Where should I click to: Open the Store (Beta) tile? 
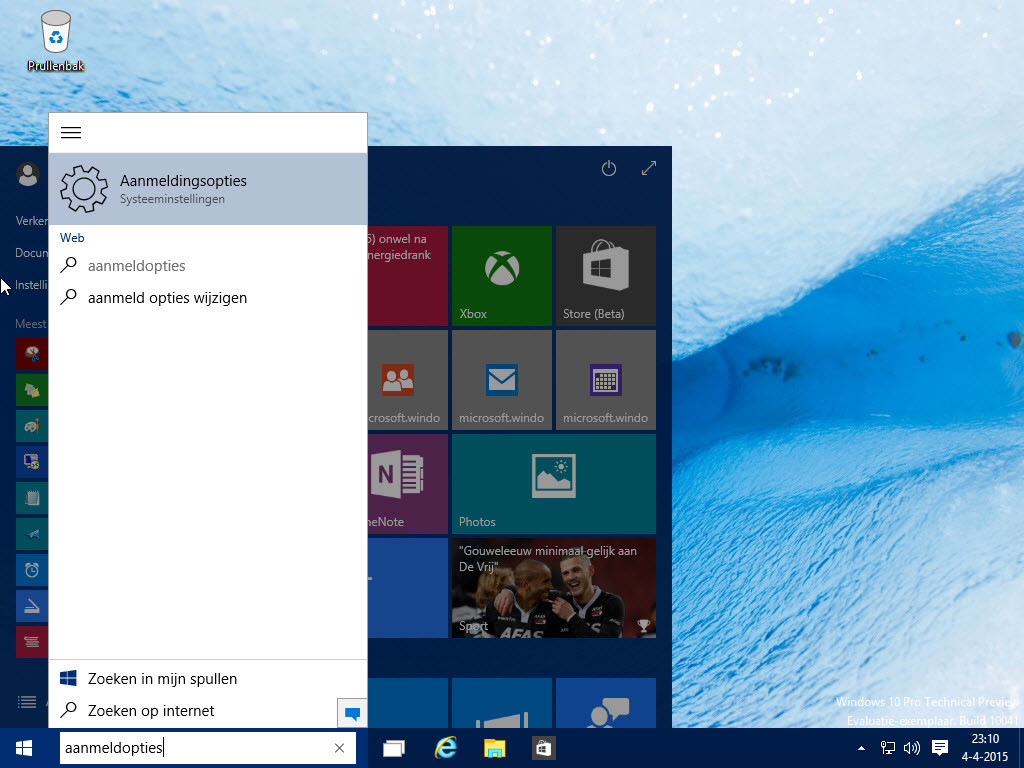pyautogui.click(x=605, y=276)
